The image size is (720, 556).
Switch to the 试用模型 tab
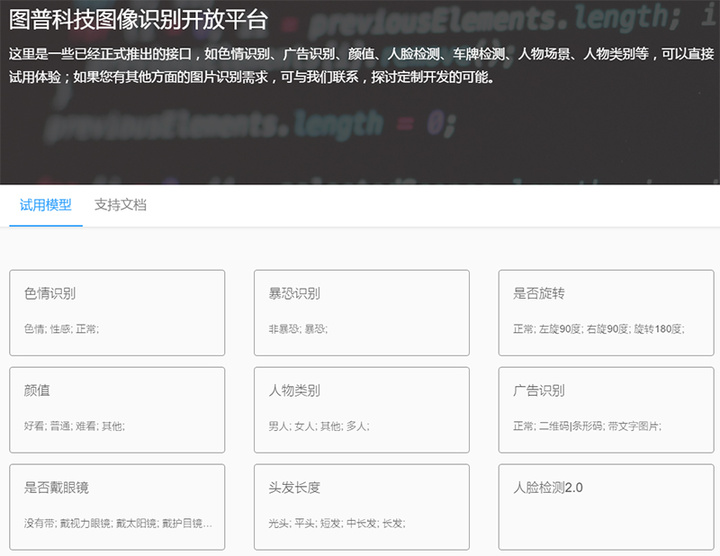tap(46, 205)
